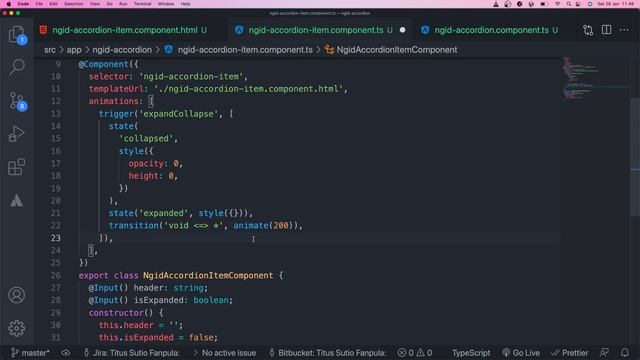Click the selector 'ngid-accordion-item' text
This screenshot has width=640, height=360.
(191, 76)
